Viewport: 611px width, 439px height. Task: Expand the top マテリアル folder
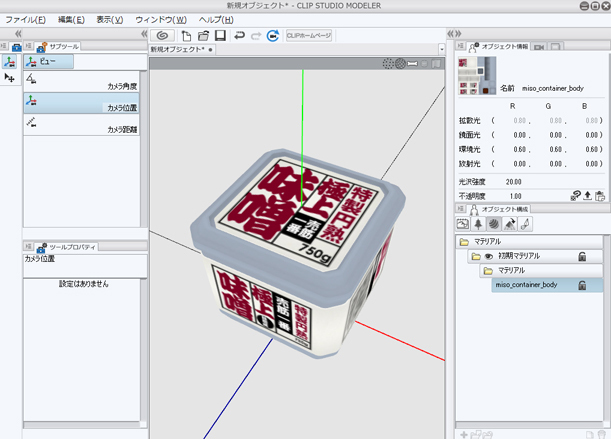click(x=464, y=242)
